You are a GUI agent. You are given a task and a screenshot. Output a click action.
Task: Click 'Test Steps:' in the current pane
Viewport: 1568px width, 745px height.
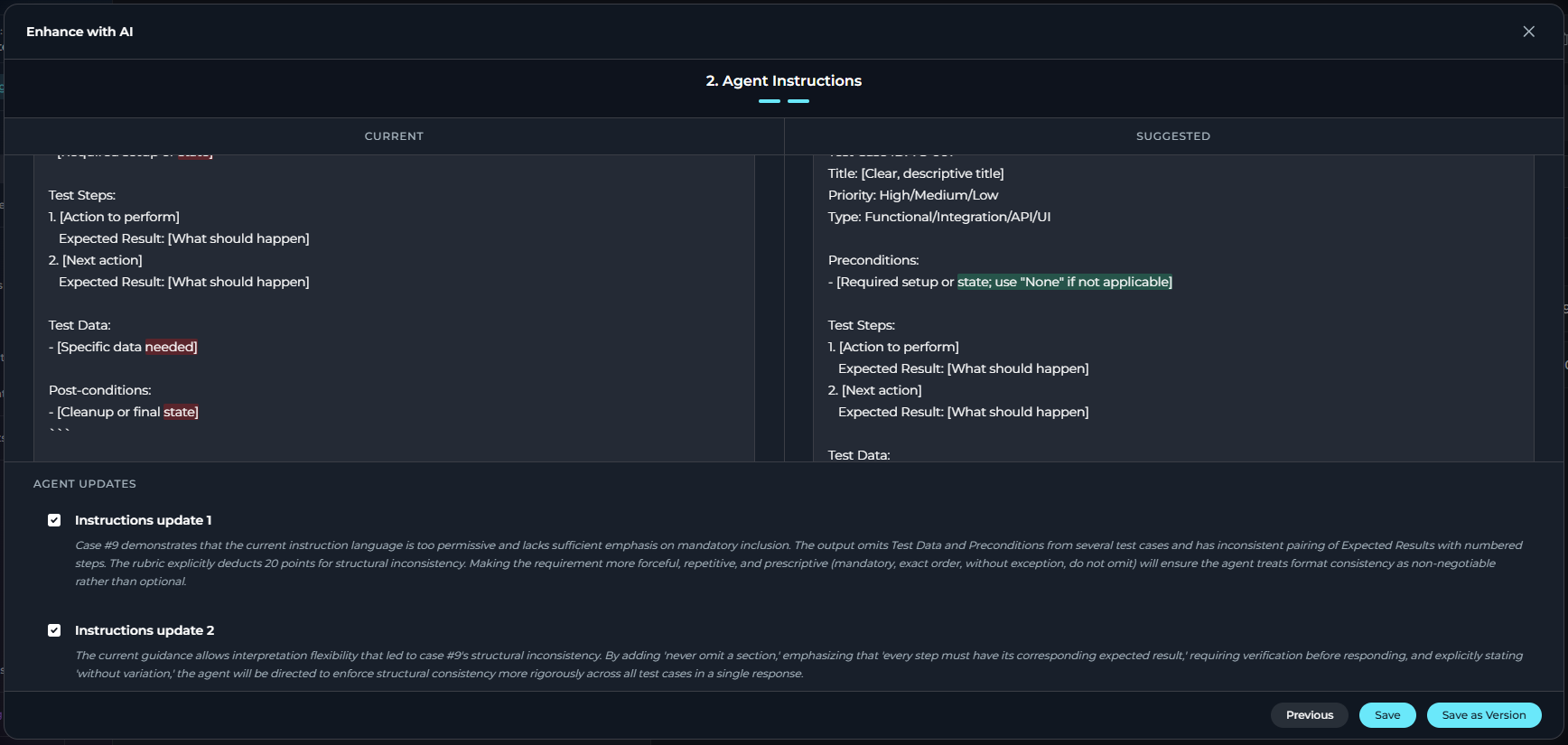[x=82, y=195]
